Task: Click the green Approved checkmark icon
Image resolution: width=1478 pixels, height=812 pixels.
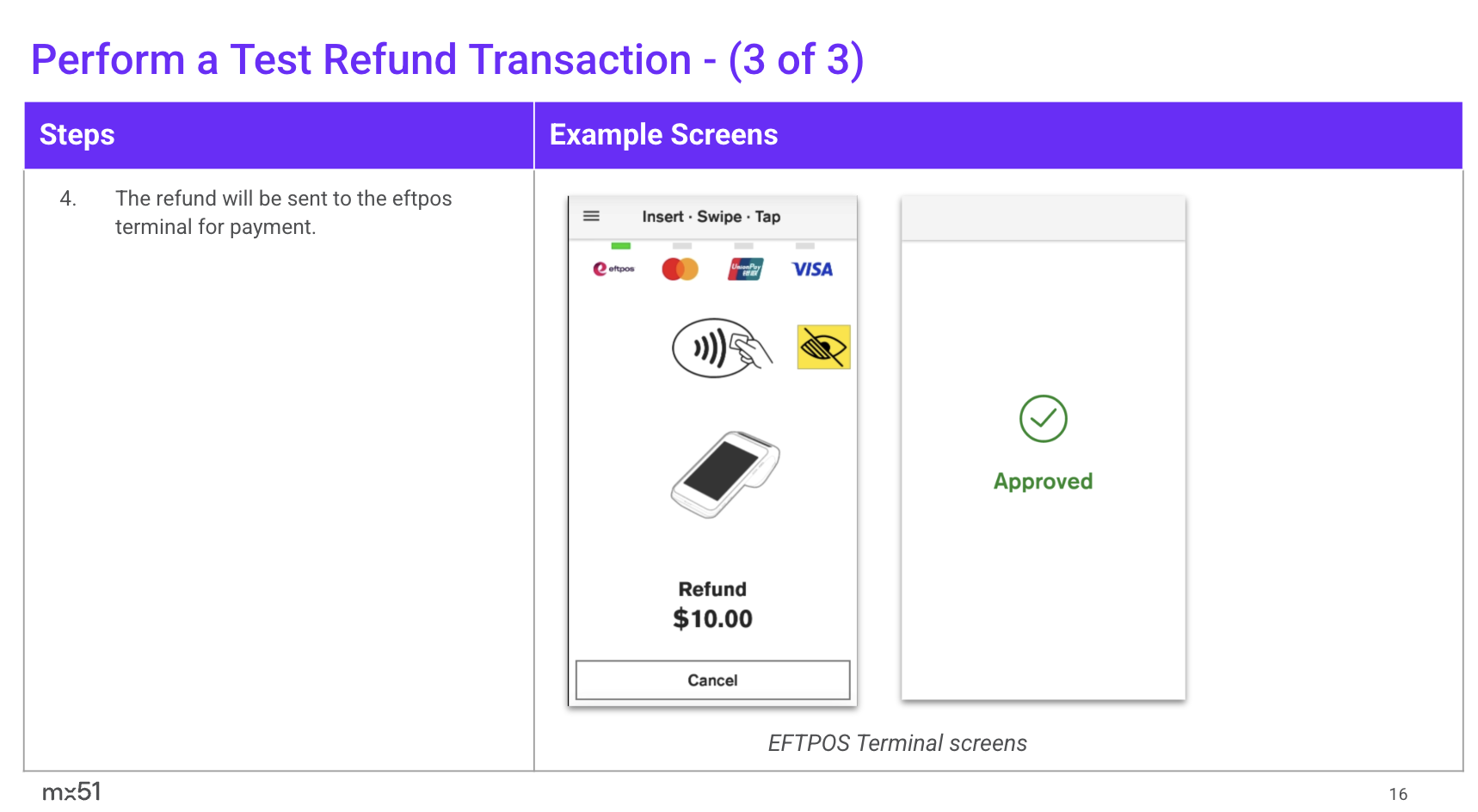Action: click(1043, 419)
